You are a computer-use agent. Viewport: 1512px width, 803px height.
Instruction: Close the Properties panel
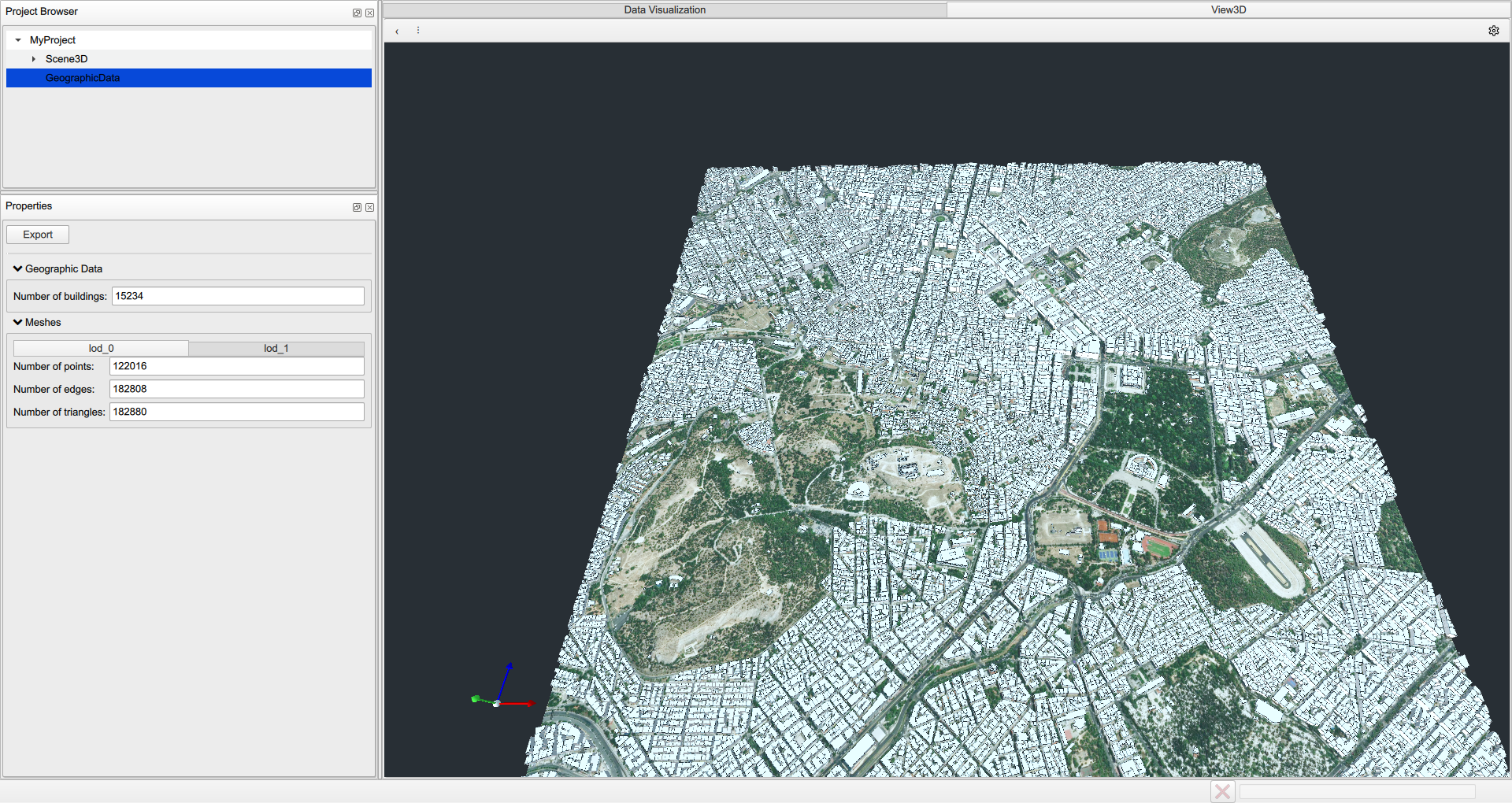pyautogui.click(x=369, y=207)
